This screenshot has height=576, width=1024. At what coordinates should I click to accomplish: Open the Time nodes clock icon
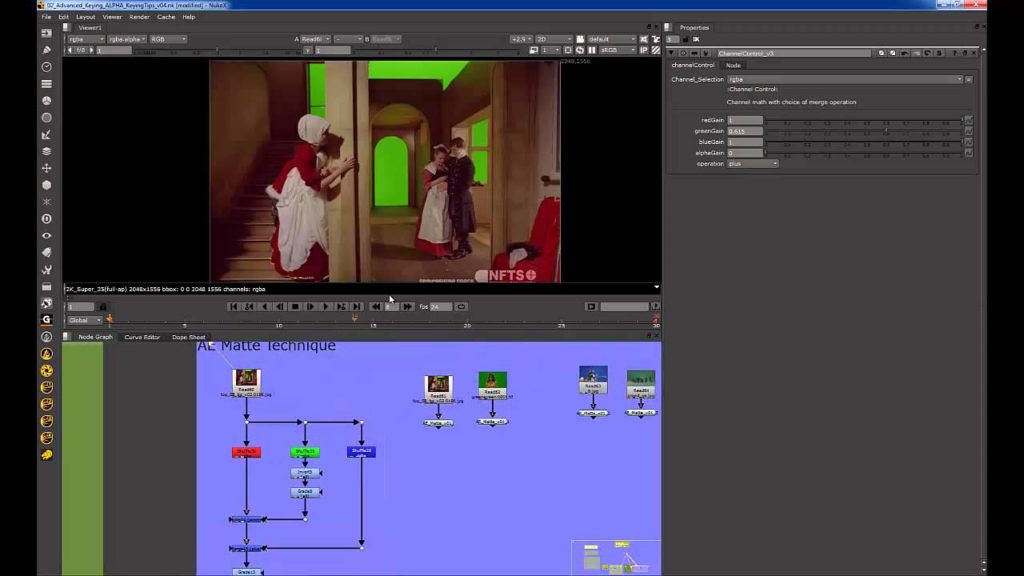point(46,67)
